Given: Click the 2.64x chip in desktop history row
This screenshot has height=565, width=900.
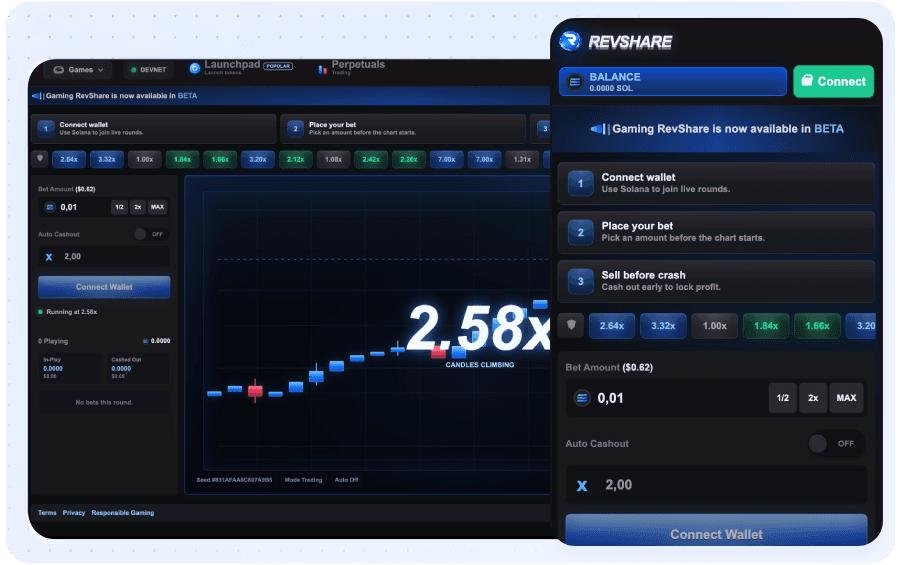Looking at the screenshot, I should pyautogui.click(x=69, y=159).
